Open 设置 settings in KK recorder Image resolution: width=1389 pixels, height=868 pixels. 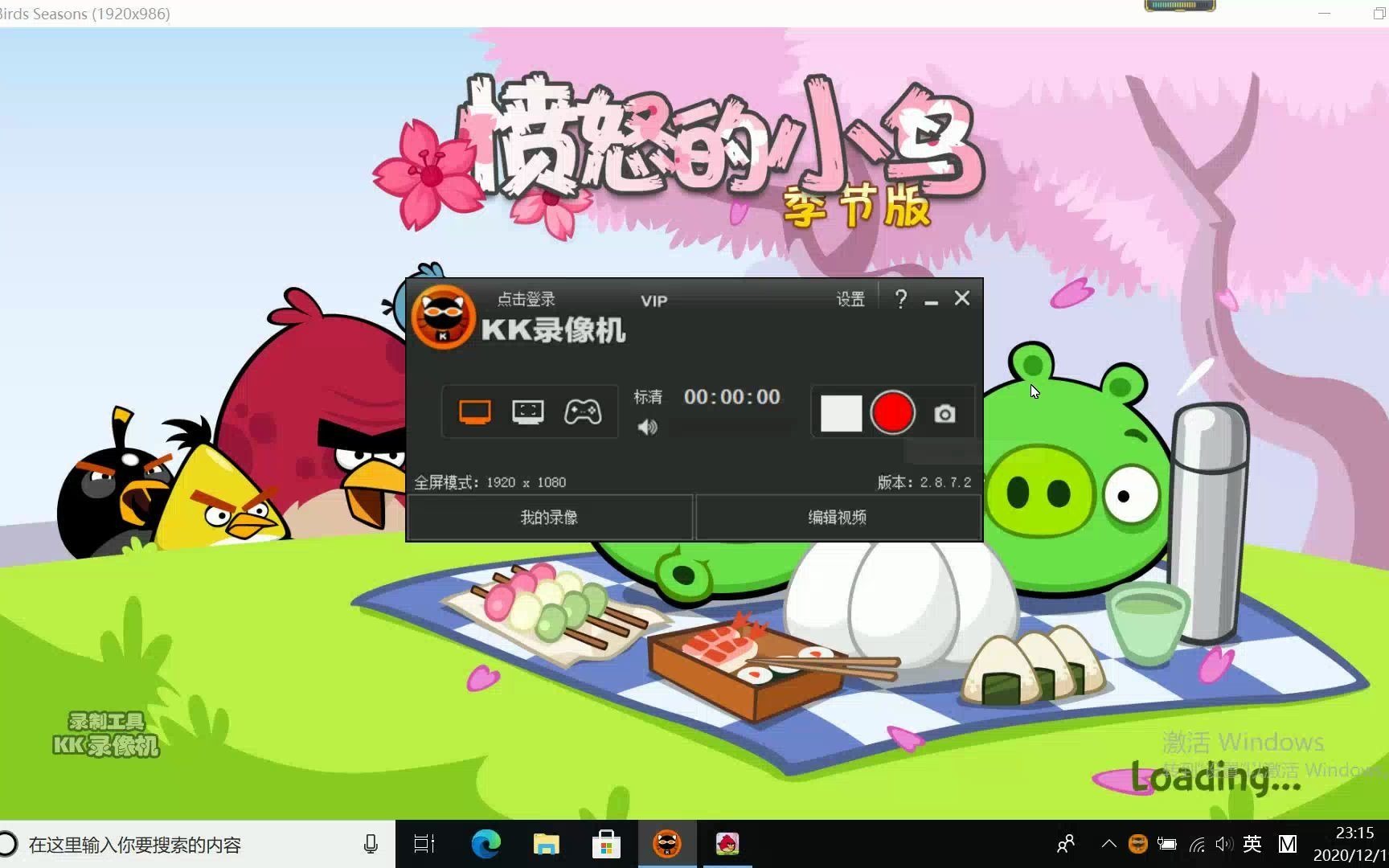tap(850, 299)
